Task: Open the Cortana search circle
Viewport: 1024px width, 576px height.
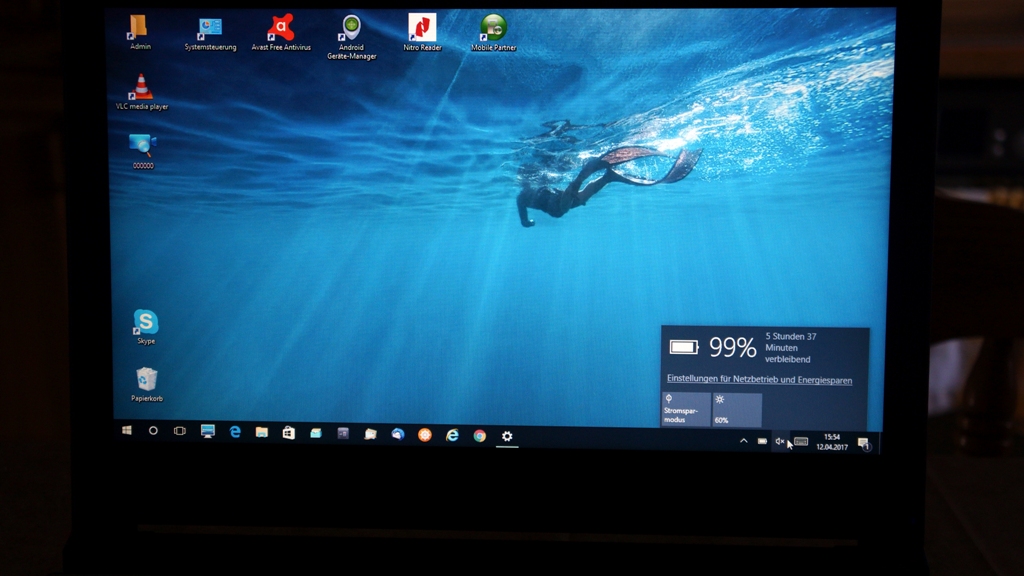Action: (153, 430)
